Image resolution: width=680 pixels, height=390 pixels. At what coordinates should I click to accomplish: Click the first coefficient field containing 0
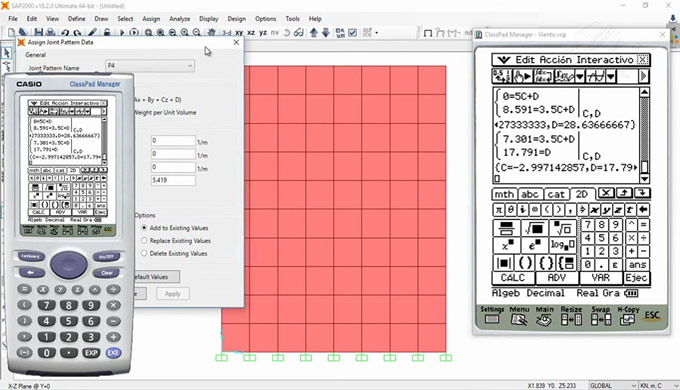click(173, 141)
